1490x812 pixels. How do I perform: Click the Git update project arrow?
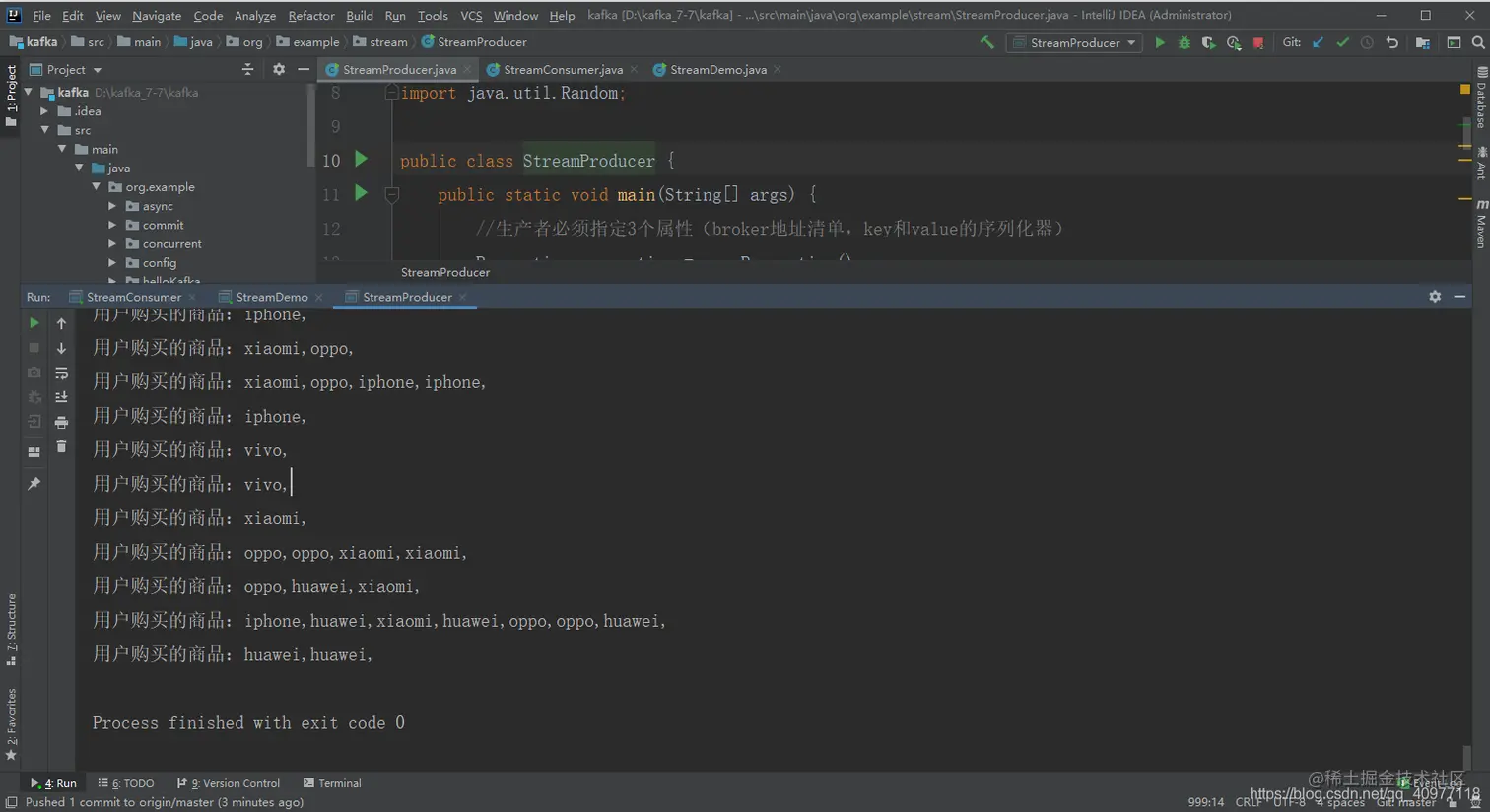point(1318,42)
